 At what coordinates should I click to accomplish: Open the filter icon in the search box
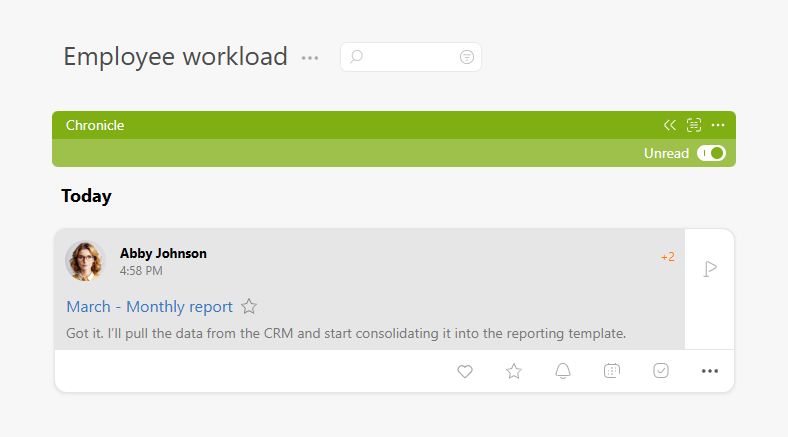466,57
